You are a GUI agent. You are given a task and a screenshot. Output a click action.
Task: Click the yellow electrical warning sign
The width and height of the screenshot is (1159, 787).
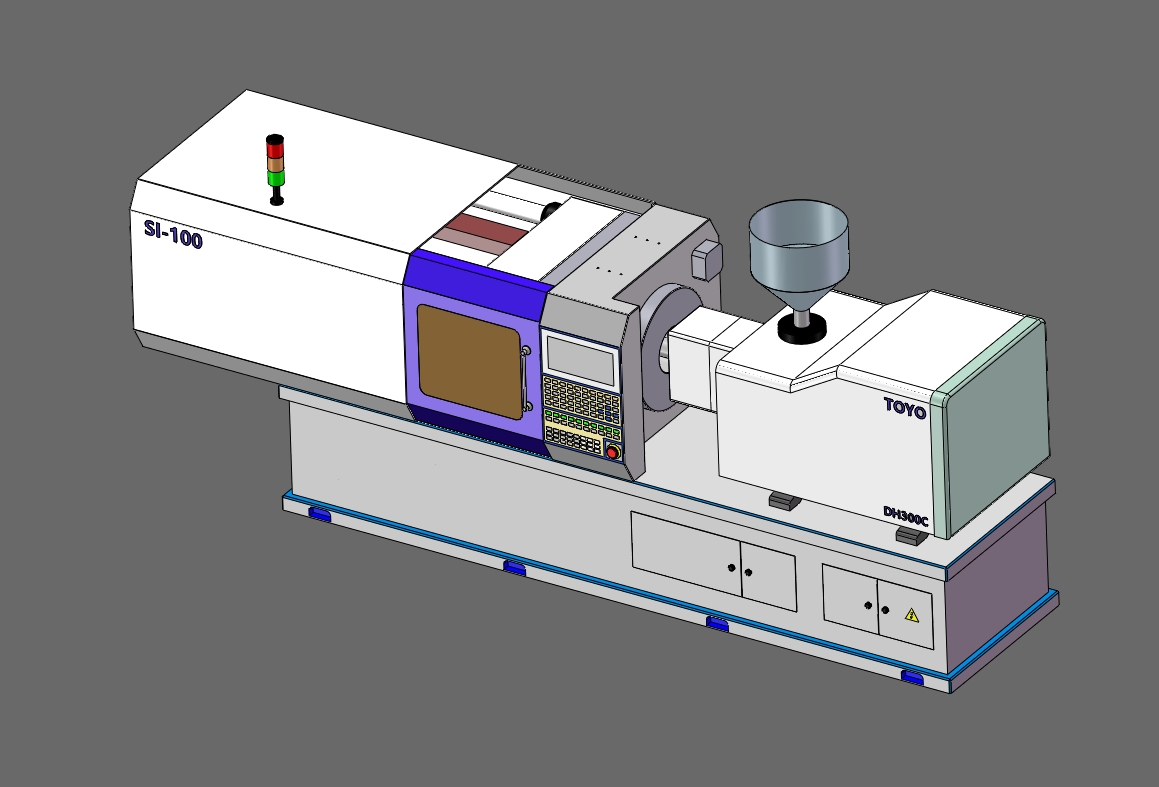click(912, 615)
